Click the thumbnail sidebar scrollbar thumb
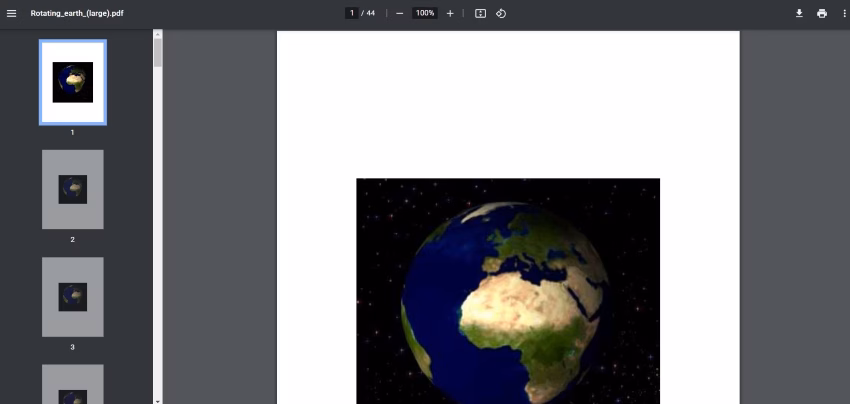This screenshot has width=850, height=404. click(x=158, y=53)
